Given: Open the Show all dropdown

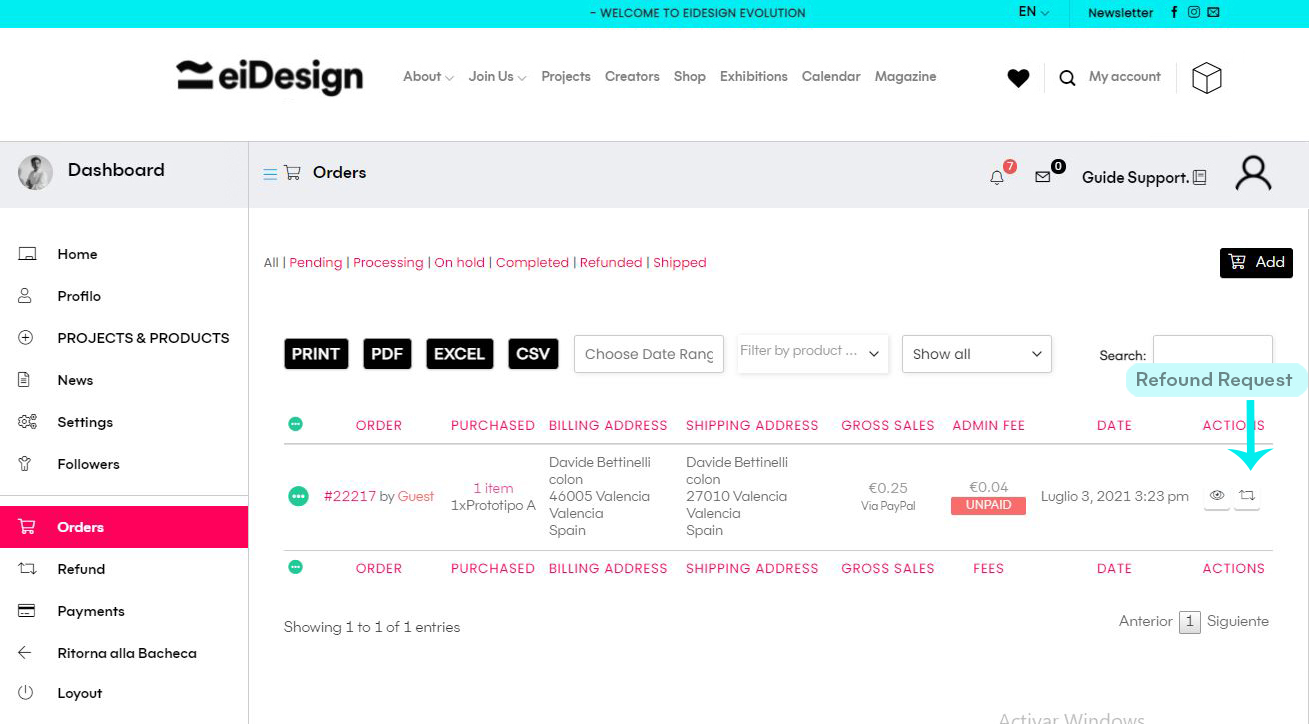Looking at the screenshot, I should [976, 354].
